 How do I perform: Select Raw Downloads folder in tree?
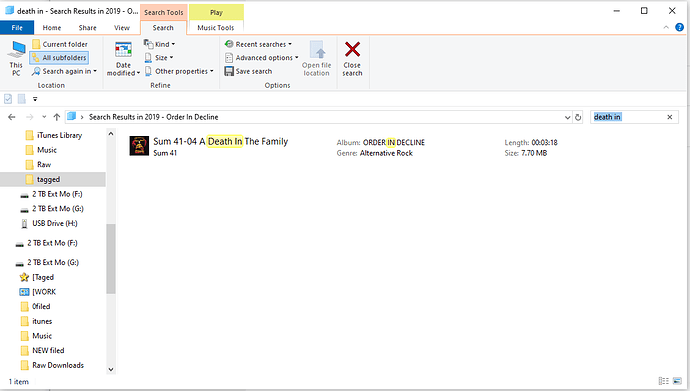[52, 365]
